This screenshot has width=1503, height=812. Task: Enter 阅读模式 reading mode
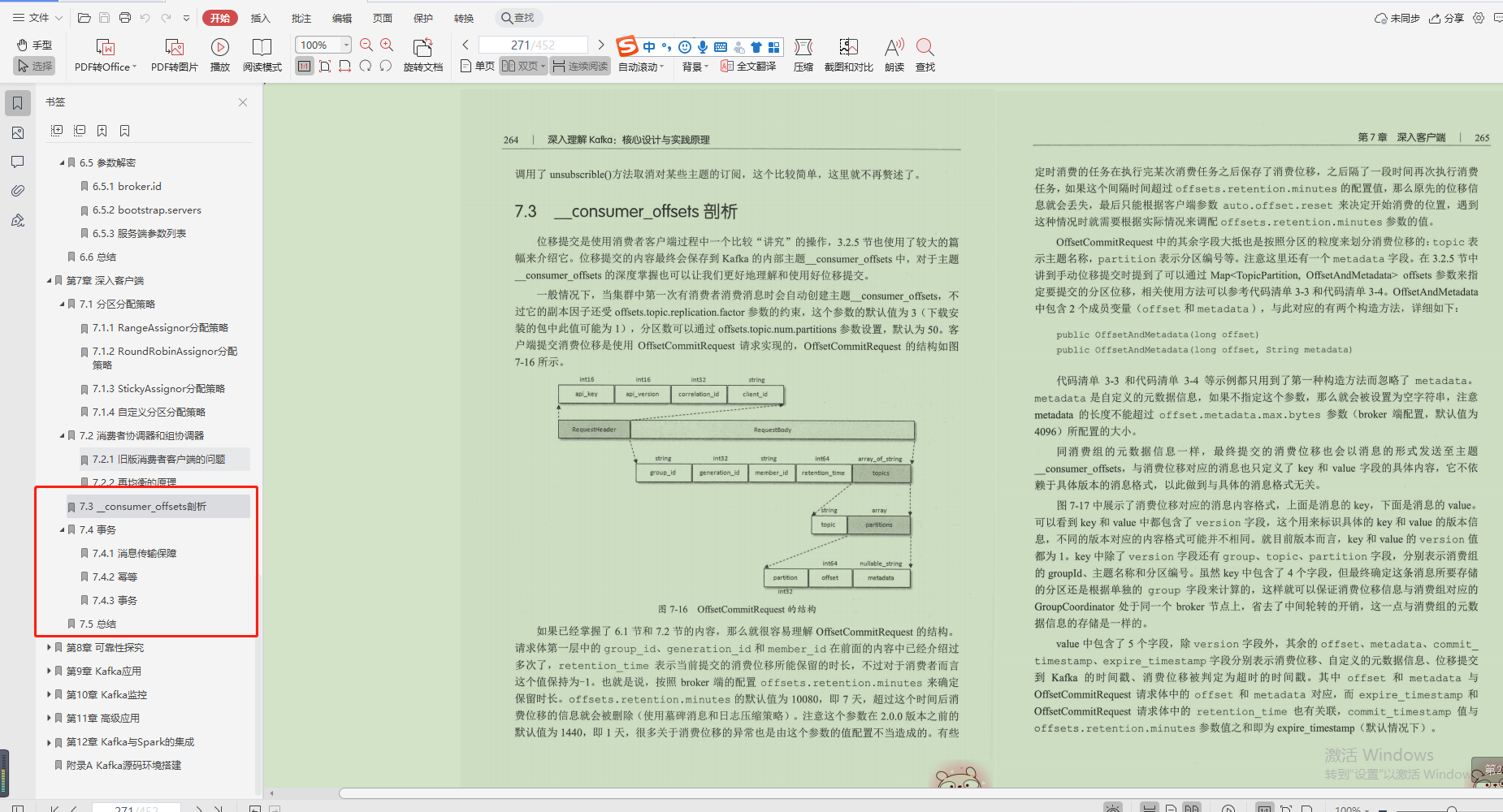coord(262,55)
